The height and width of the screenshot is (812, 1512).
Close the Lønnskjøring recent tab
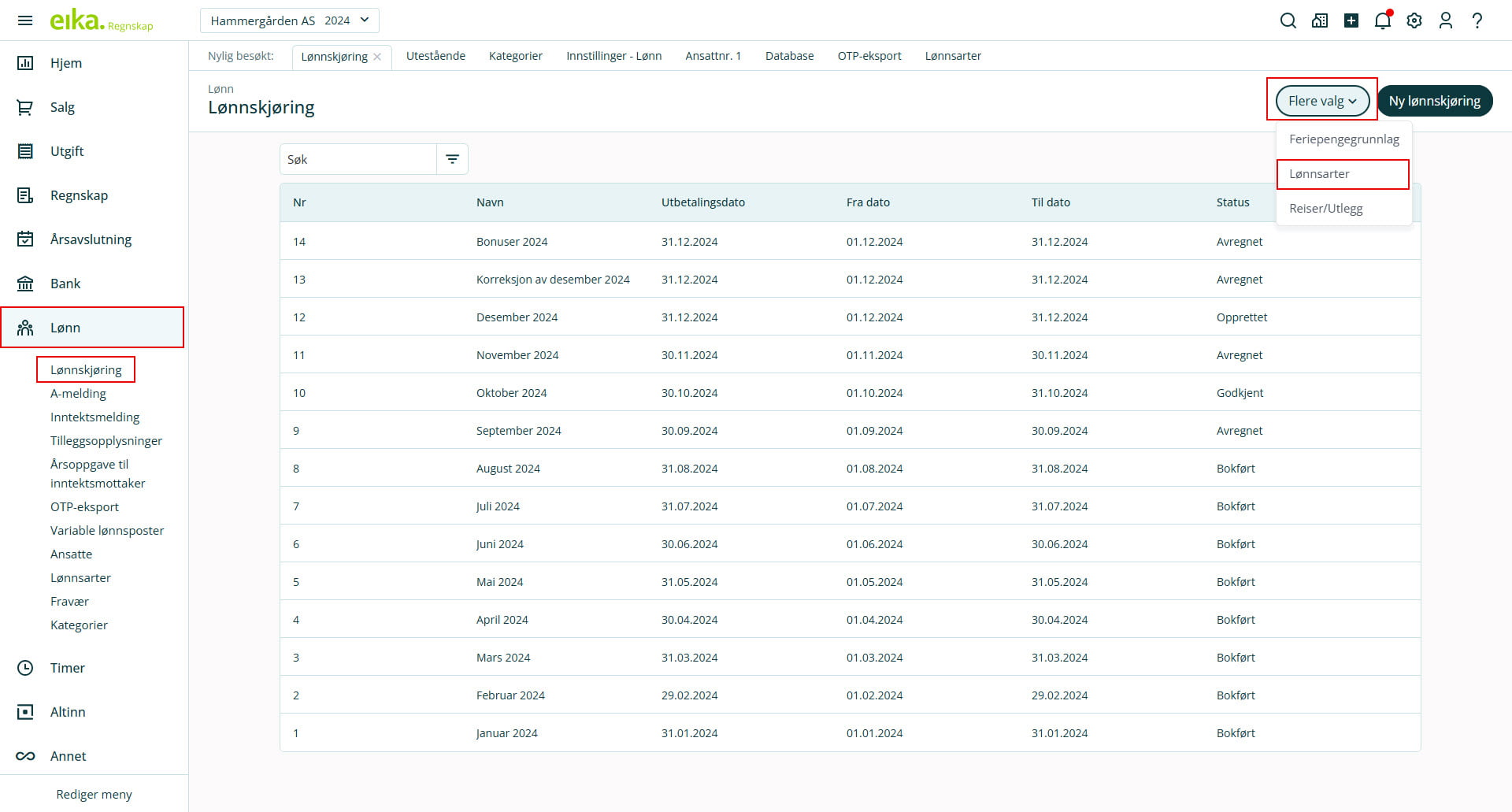(377, 57)
